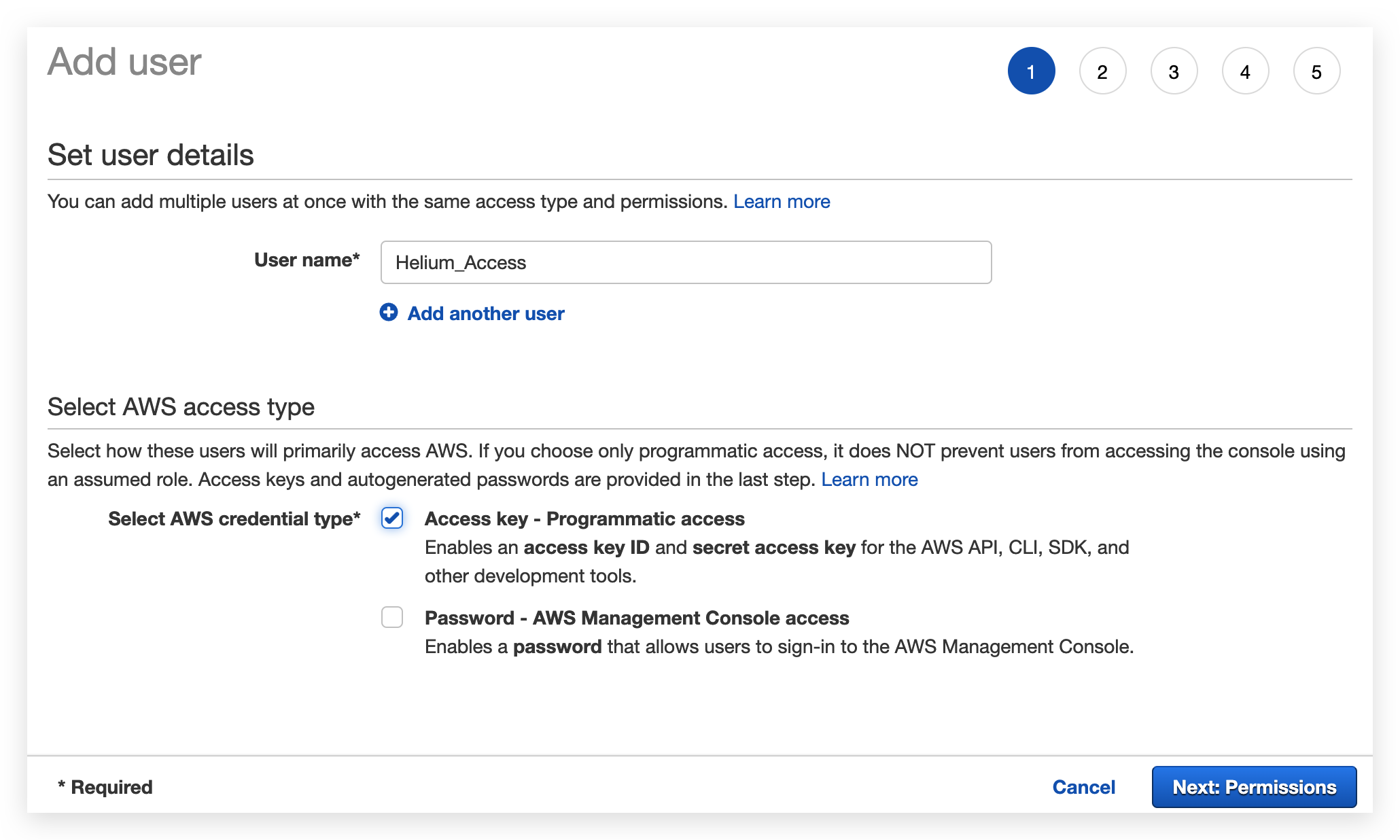Focus the User name input field
The height and width of the screenshot is (840, 1400).
686,262
